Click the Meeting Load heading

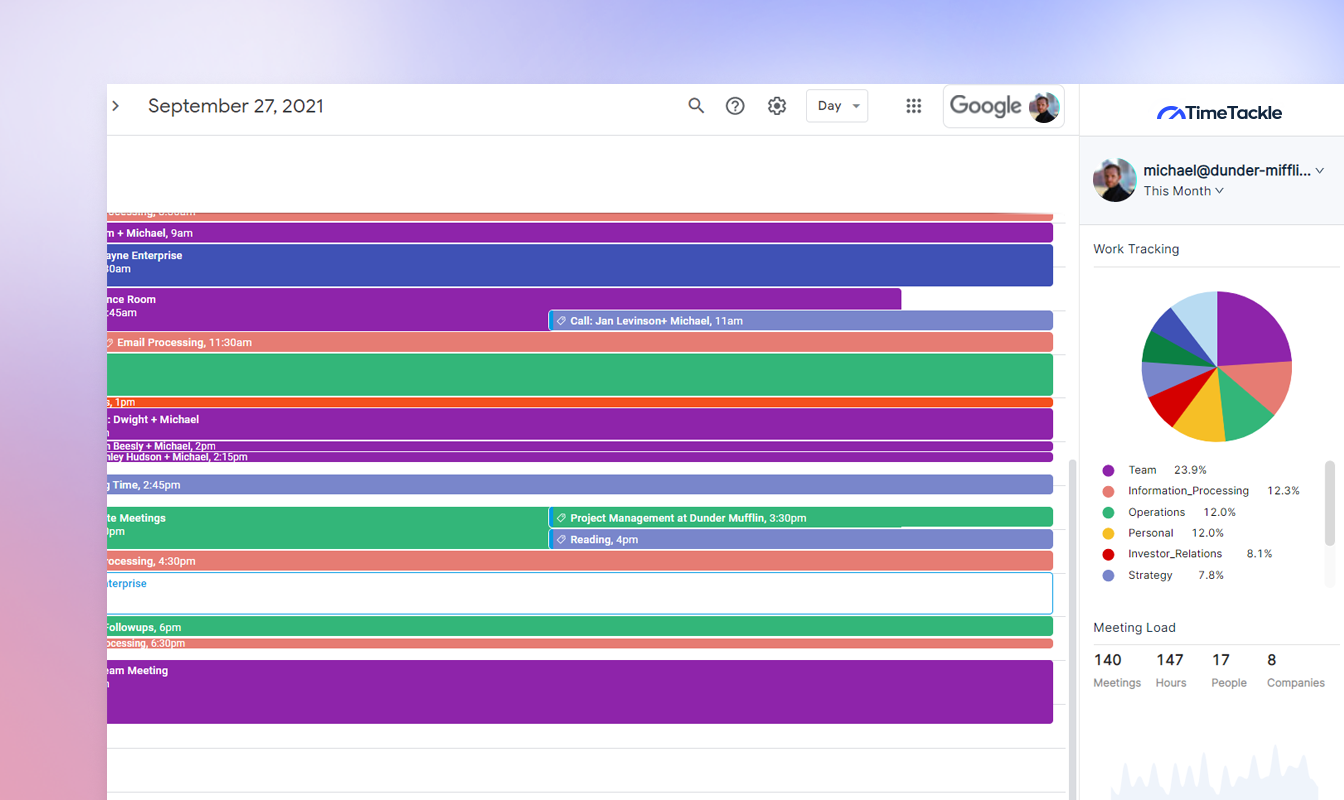pyautogui.click(x=1134, y=628)
